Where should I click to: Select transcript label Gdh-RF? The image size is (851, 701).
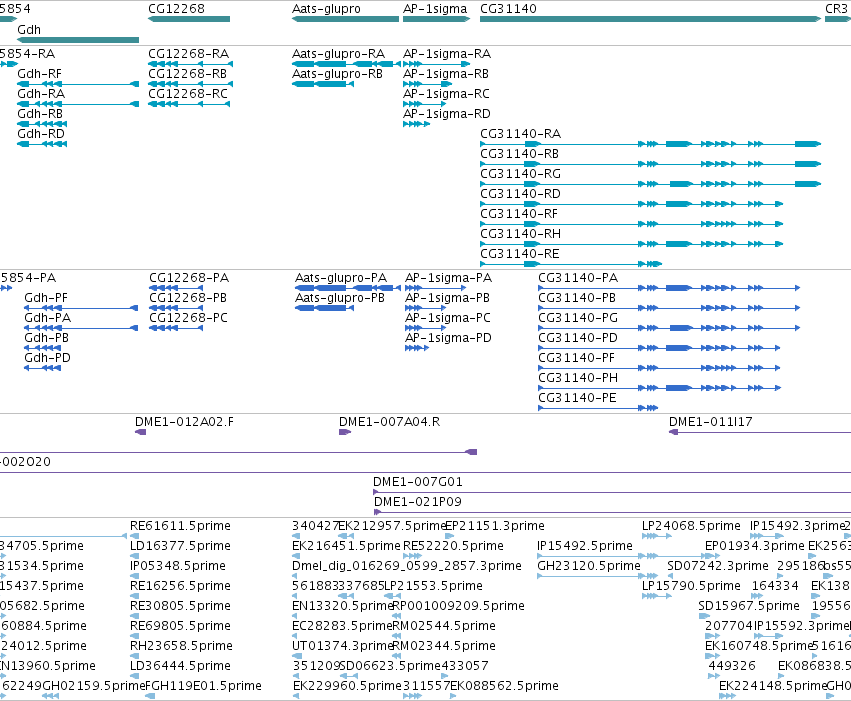tap(40, 74)
